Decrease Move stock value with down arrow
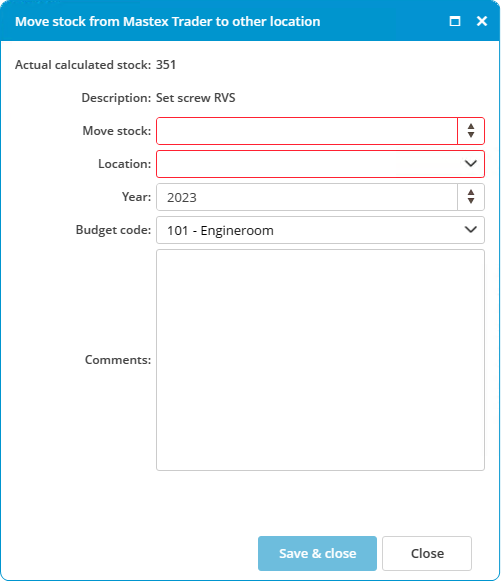 click(471, 135)
